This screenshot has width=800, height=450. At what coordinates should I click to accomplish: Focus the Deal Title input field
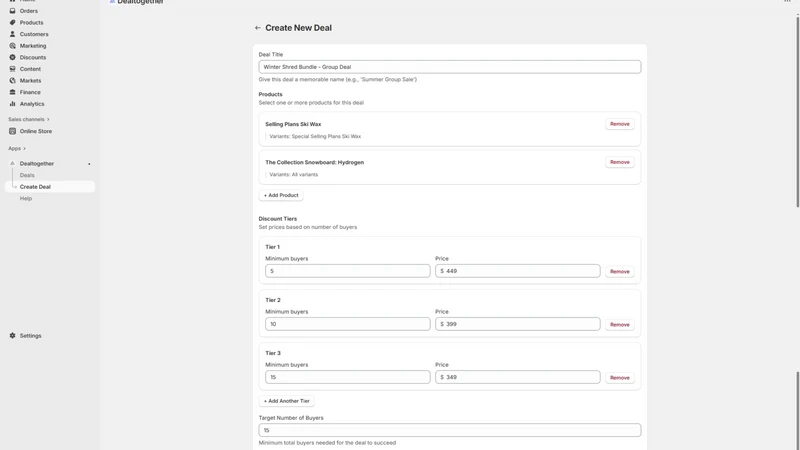[x=449, y=67]
